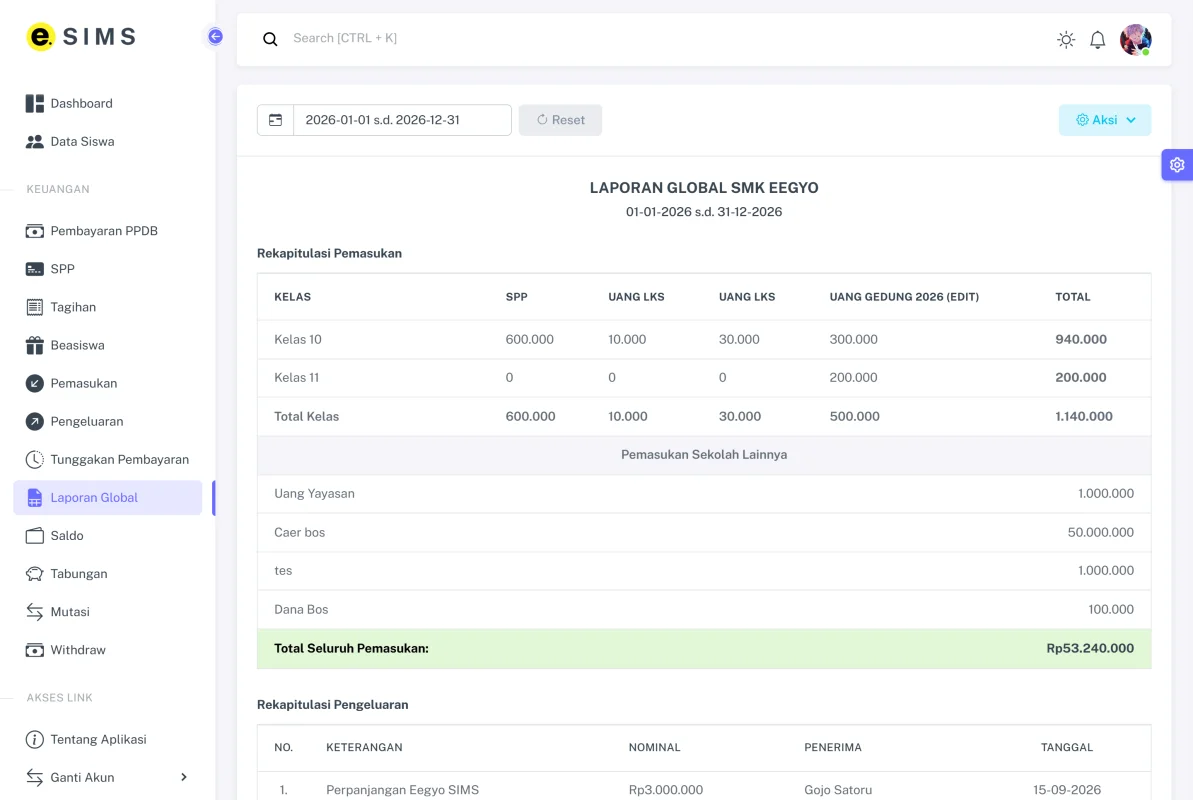Select the 'Kelas 10' row label

click(297, 339)
